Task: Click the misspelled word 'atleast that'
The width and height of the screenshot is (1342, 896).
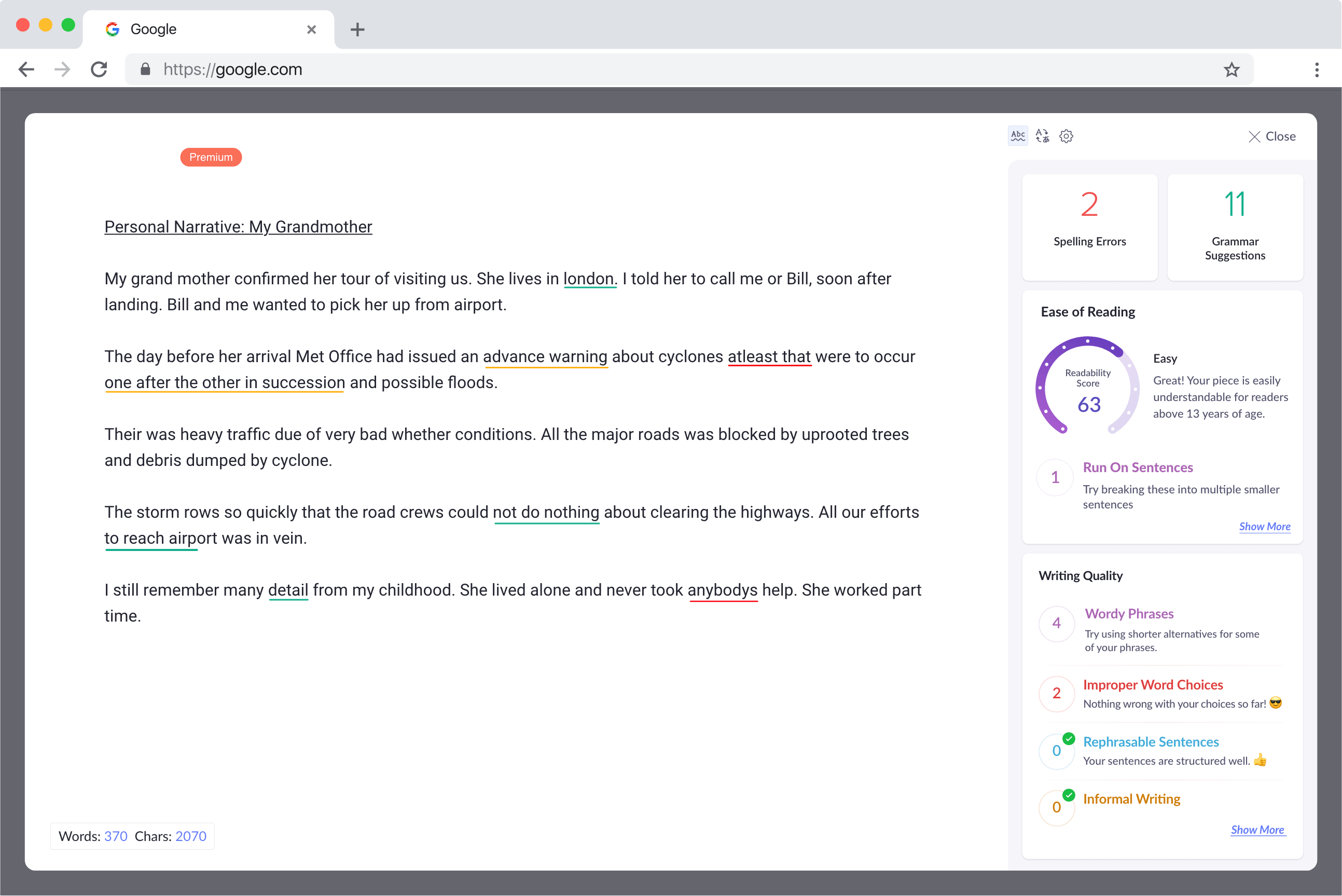Action: (x=769, y=356)
